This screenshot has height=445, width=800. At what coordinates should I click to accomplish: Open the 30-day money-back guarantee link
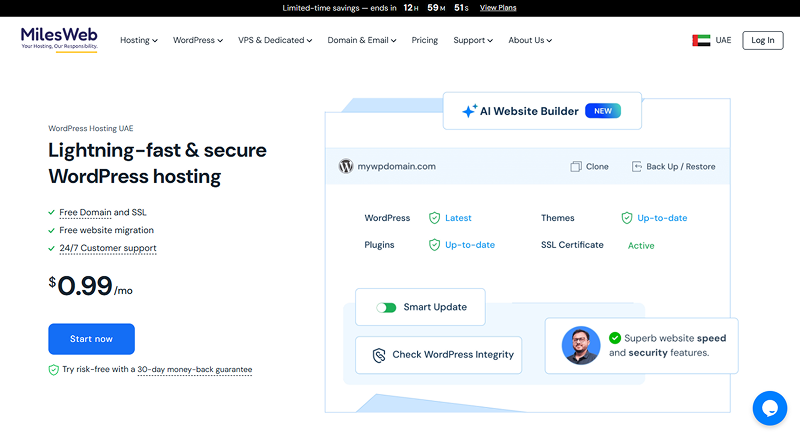195,369
